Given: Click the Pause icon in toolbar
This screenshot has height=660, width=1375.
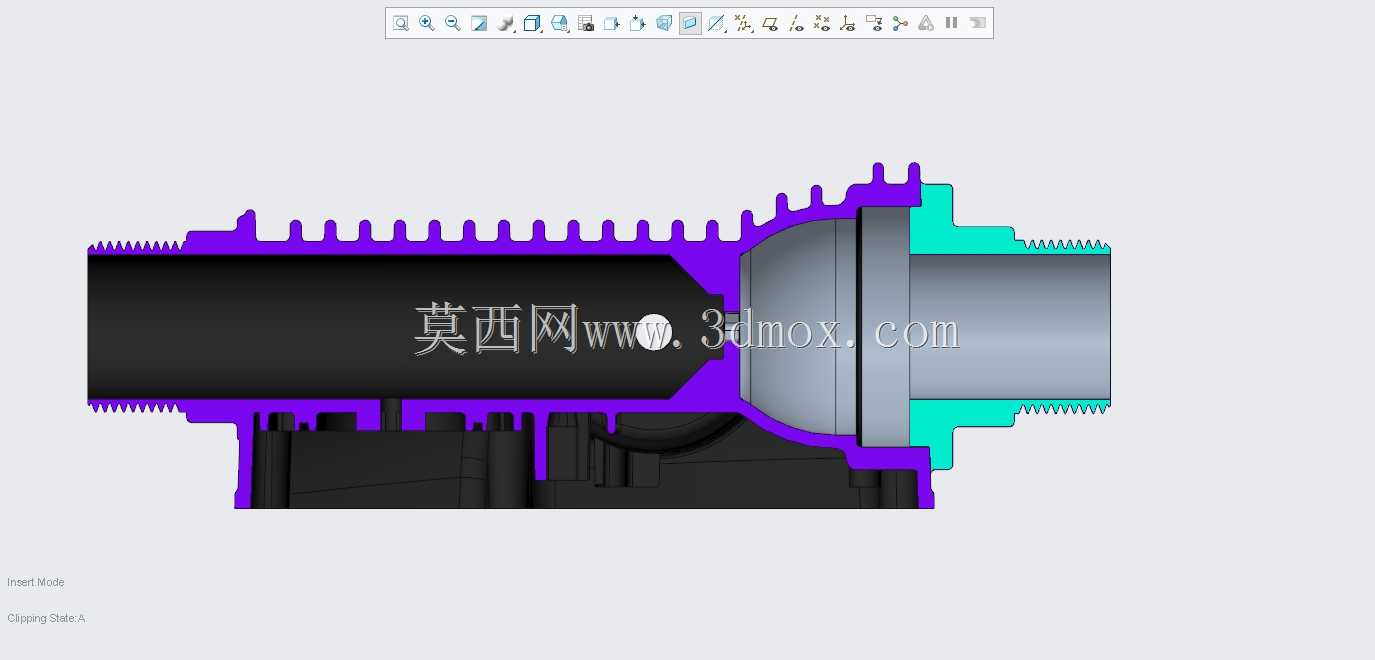Looking at the screenshot, I should pyautogui.click(x=952, y=23).
